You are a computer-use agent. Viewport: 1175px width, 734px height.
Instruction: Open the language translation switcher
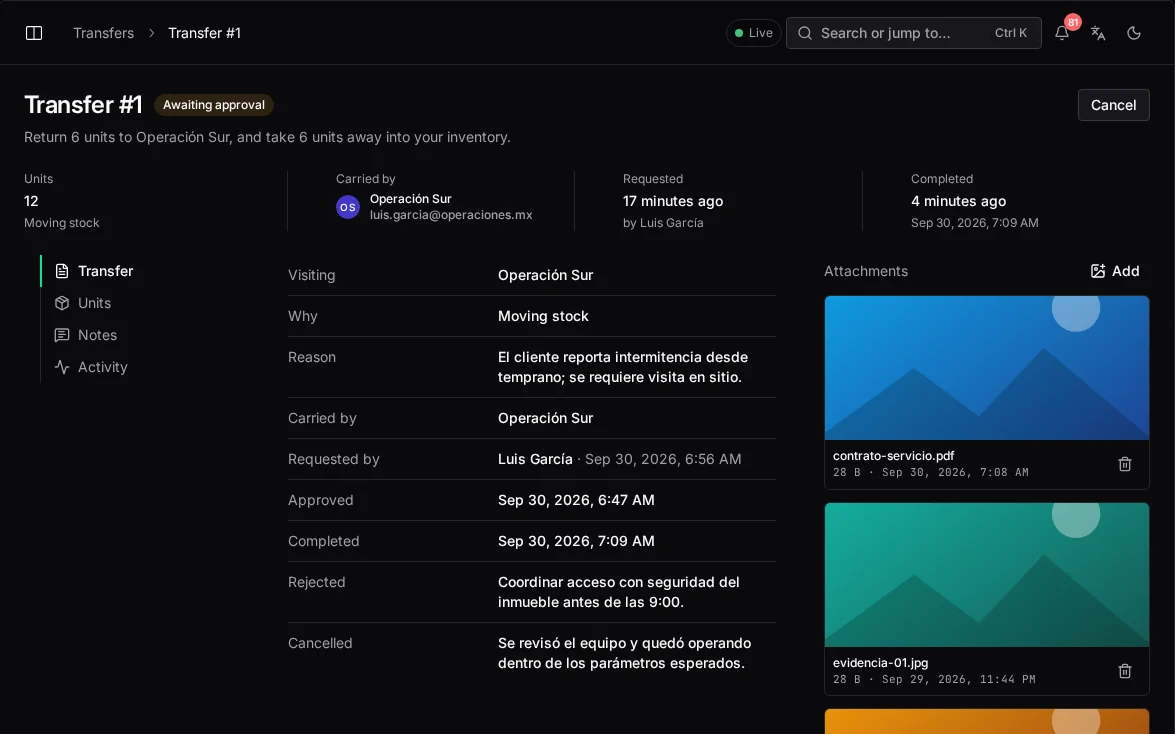pos(1098,33)
